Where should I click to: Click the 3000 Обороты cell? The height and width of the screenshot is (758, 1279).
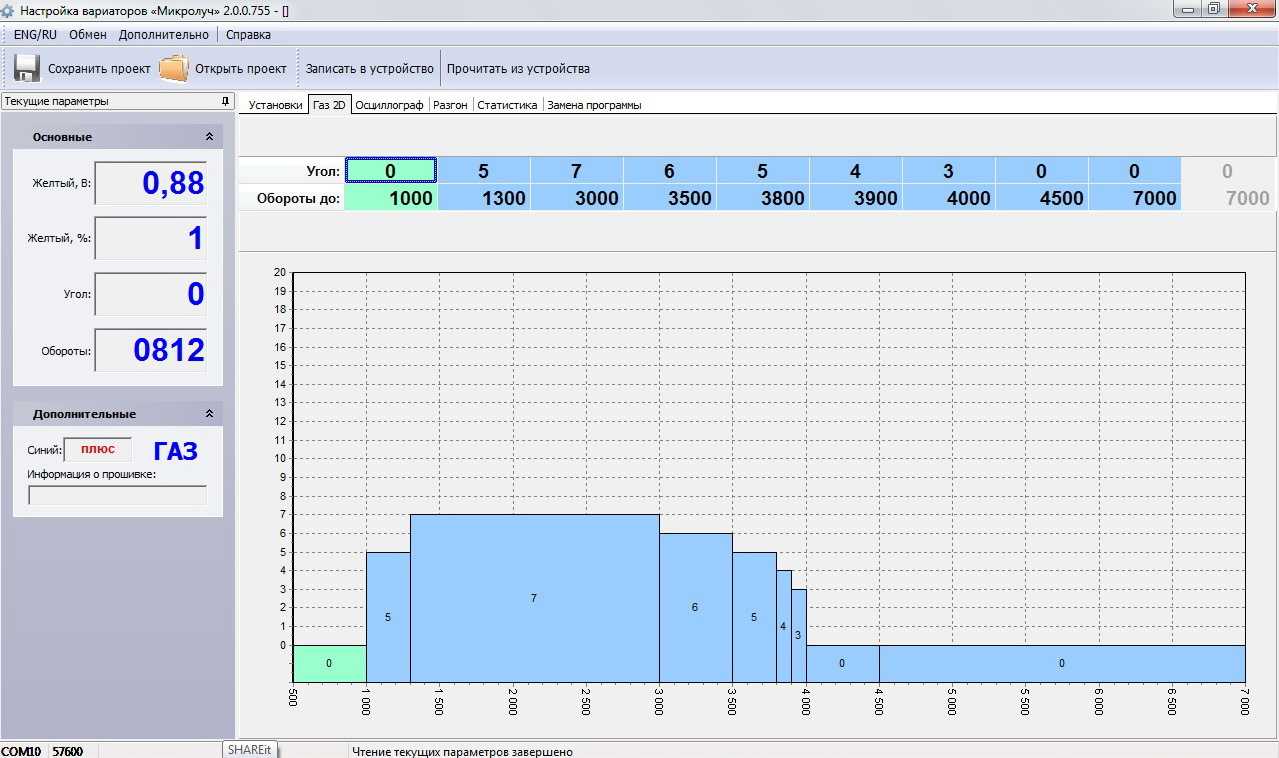tap(577, 198)
